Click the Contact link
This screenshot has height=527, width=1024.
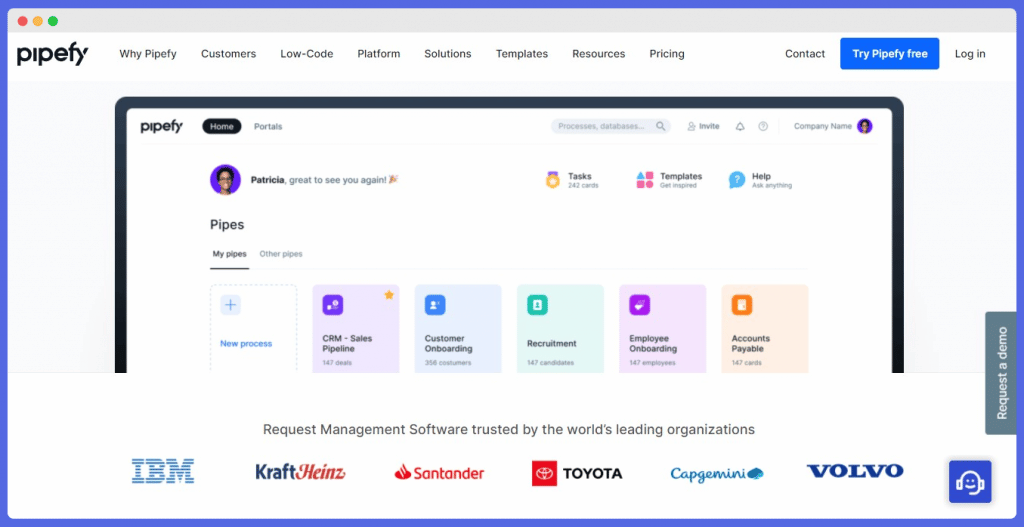[x=805, y=54]
